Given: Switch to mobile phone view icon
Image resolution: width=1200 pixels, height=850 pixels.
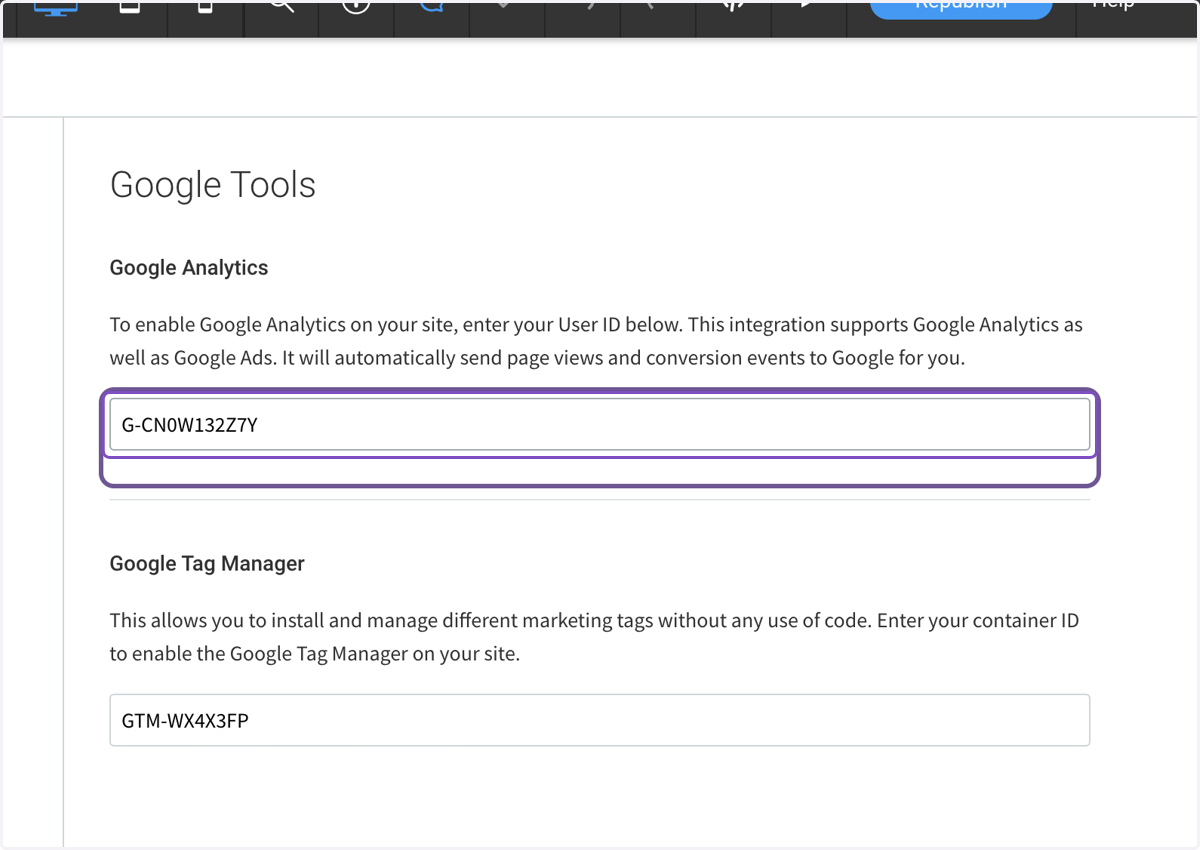Looking at the screenshot, I should point(205,6).
